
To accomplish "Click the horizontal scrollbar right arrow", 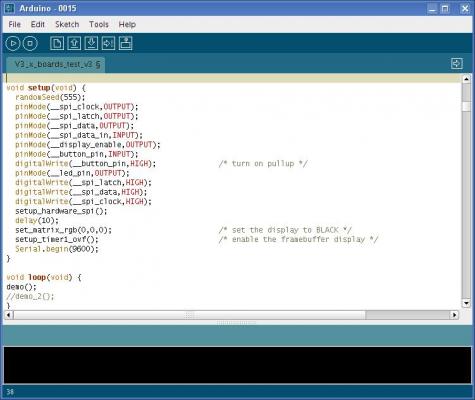I will point(454,315).
